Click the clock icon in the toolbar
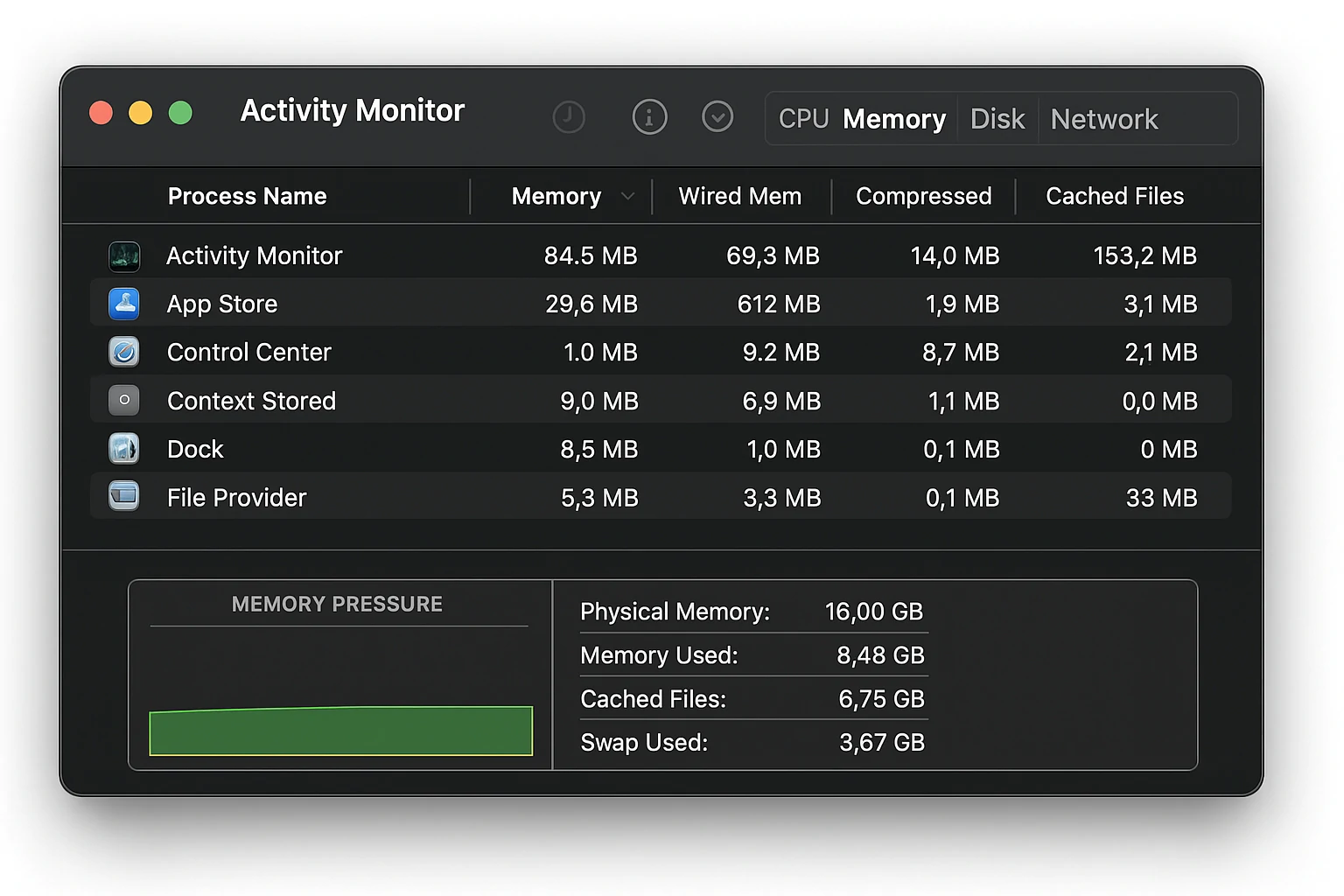This screenshot has height=896, width=1344. (x=569, y=116)
